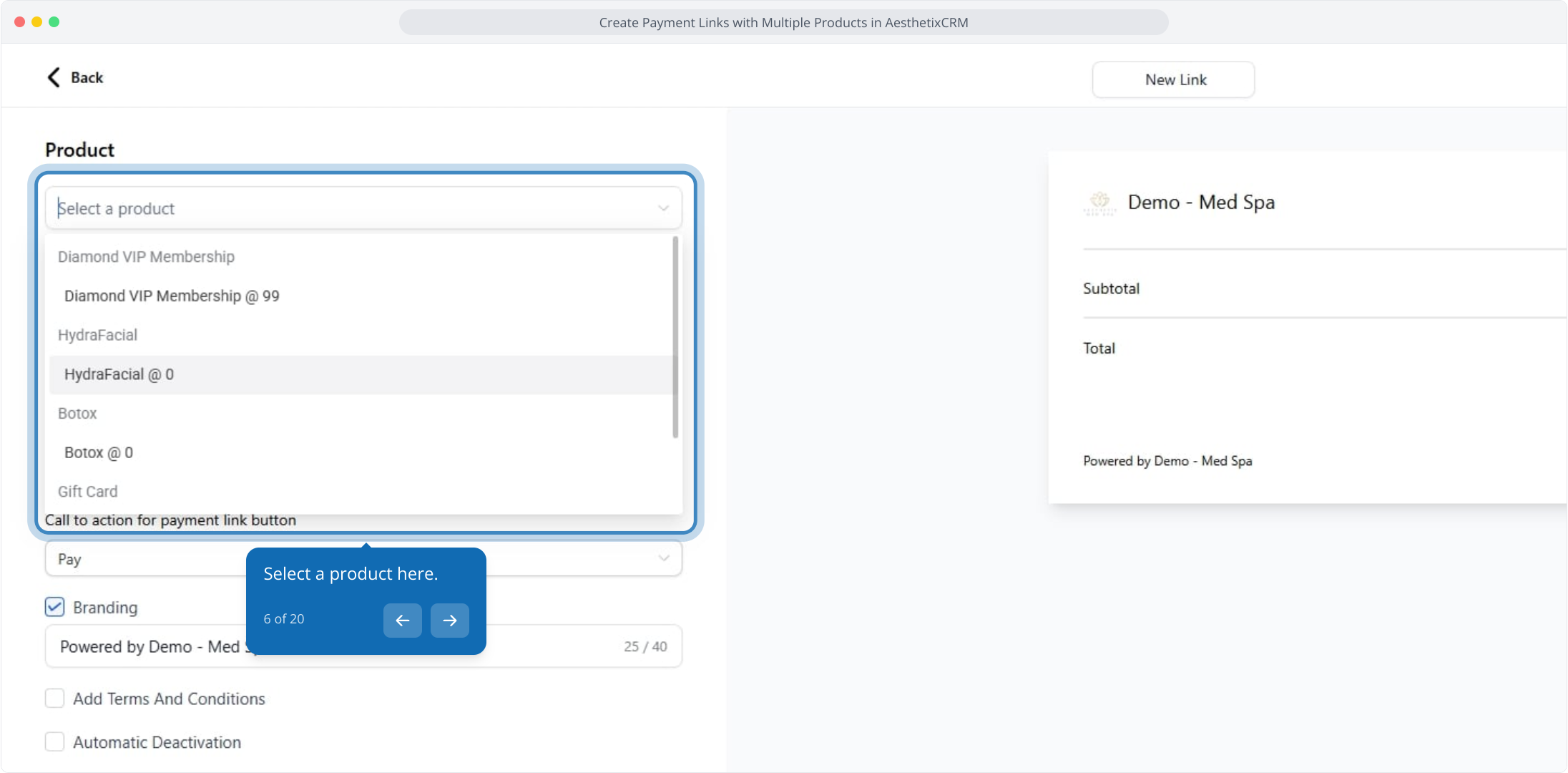Image resolution: width=1568 pixels, height=773 pixels.
Task: Click the green maximize window button
Action: coord(54,22)
